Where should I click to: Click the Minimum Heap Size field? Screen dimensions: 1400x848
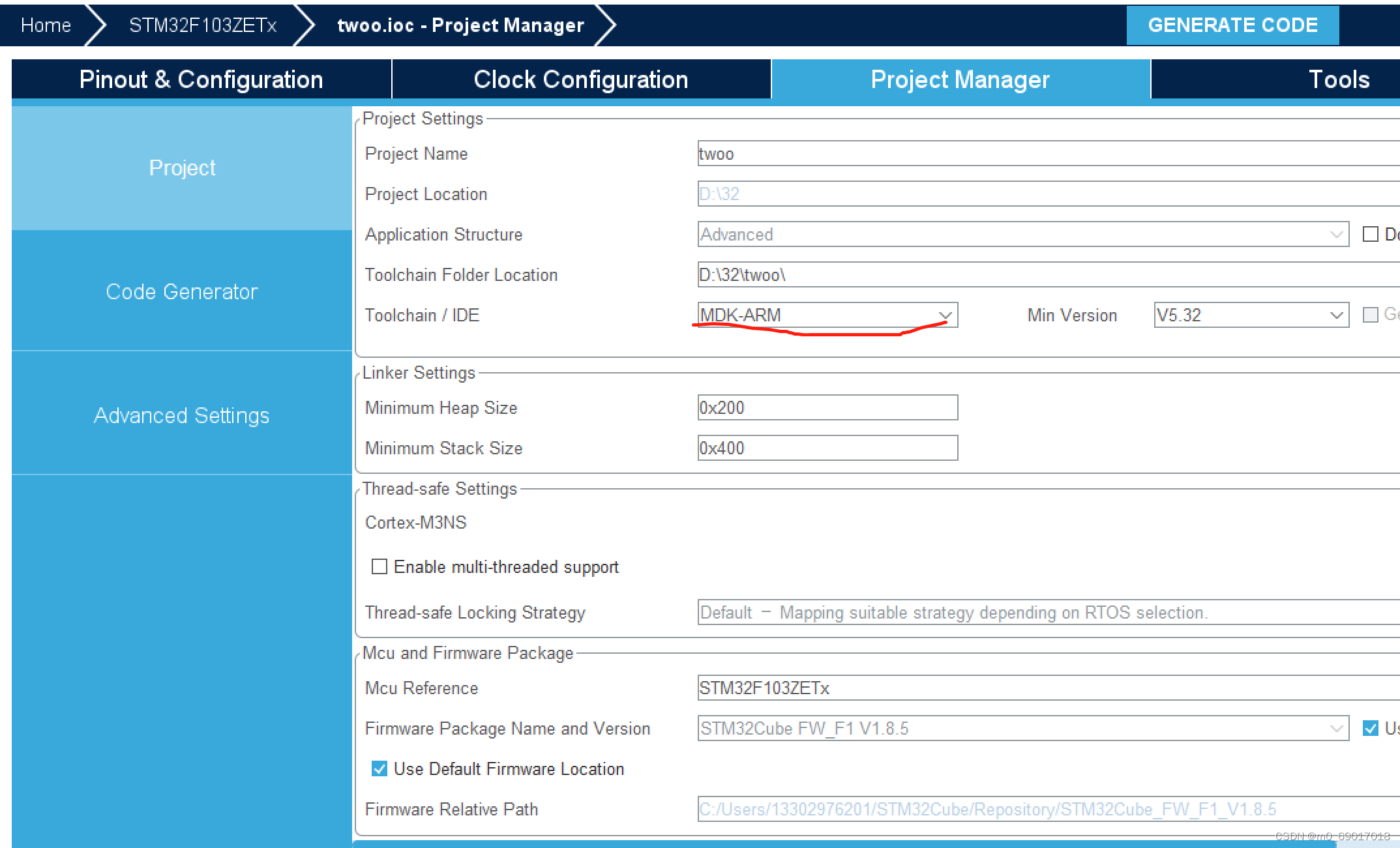tap(827, 408)
